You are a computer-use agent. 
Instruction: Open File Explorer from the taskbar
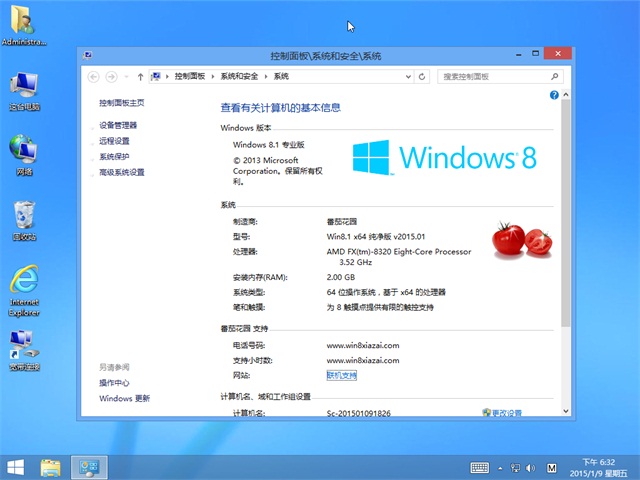(x=50, y=466)
